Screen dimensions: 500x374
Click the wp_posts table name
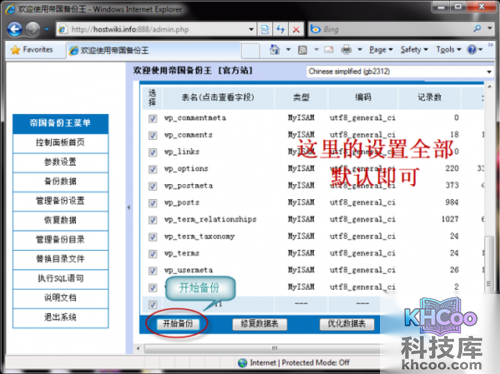(182, 202)
